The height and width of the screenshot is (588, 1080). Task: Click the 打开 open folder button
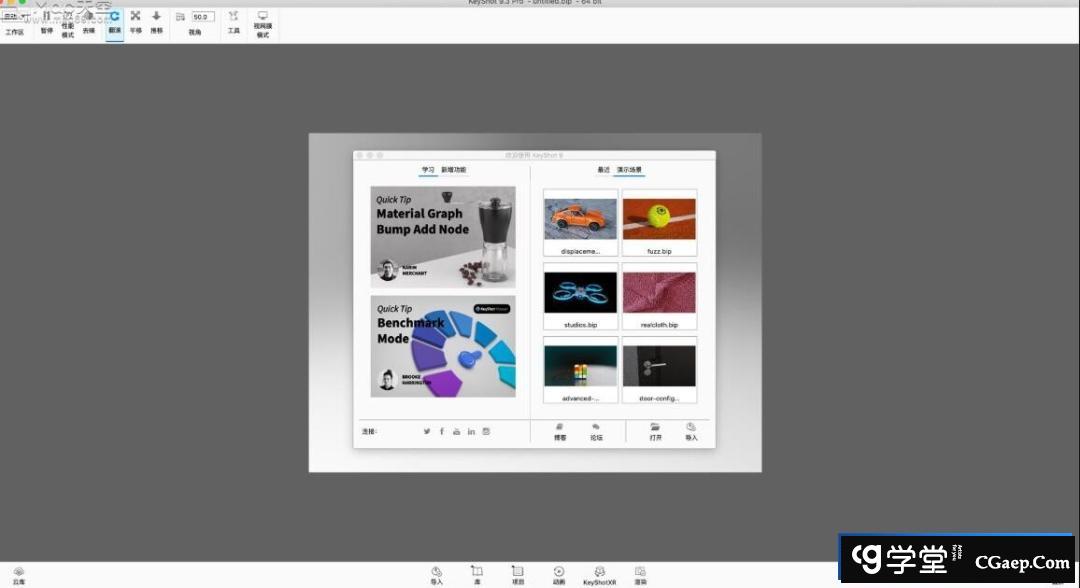pos(655,431)
